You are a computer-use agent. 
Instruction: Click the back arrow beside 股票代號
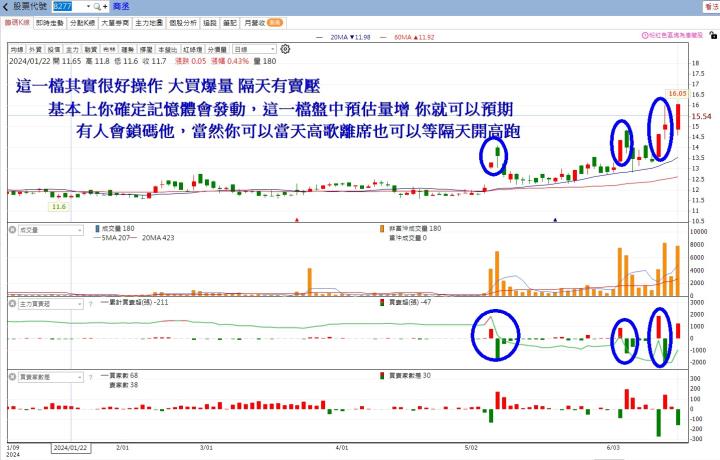(7, 6)
